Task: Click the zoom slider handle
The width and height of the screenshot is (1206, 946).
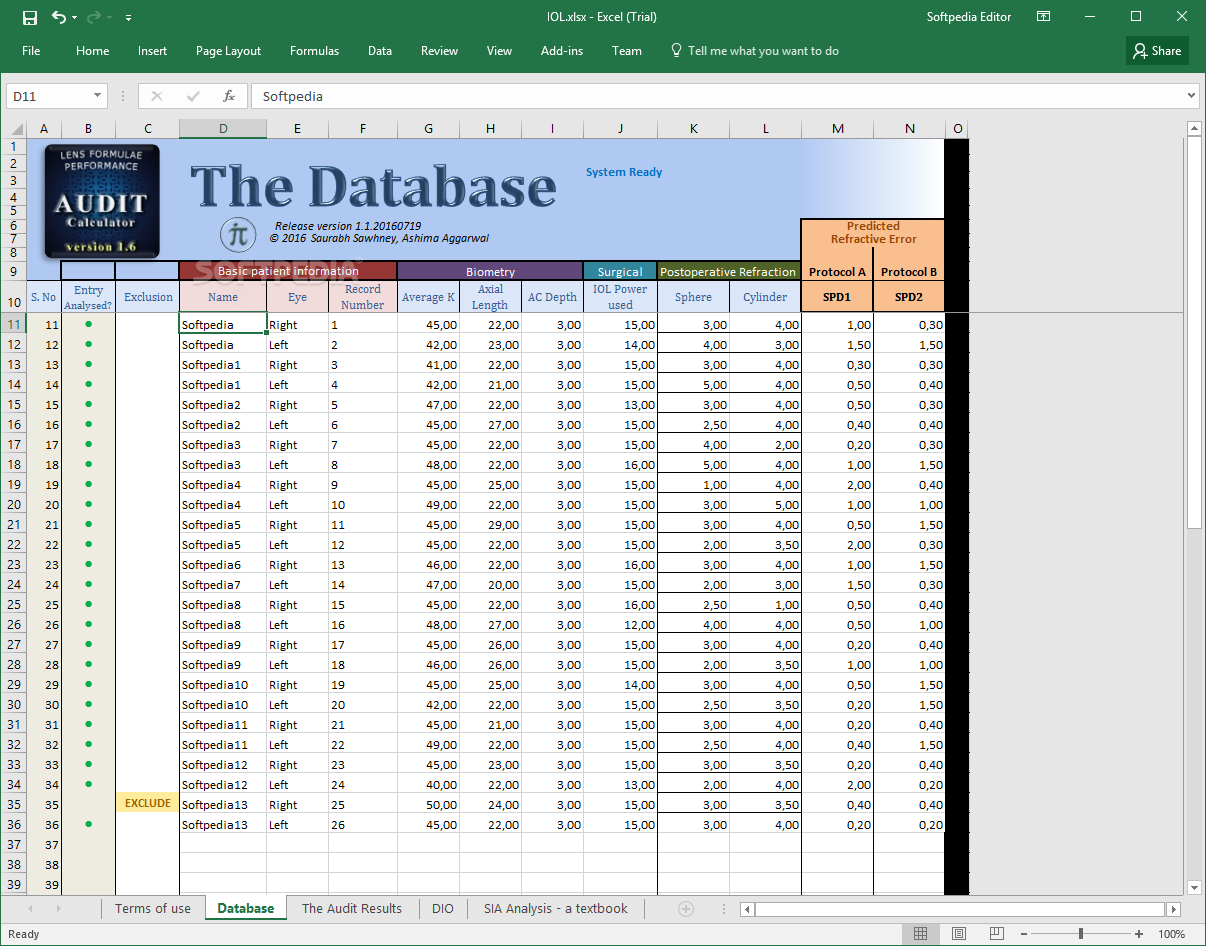Action: pyautogui.click(x=1081, y=934)
